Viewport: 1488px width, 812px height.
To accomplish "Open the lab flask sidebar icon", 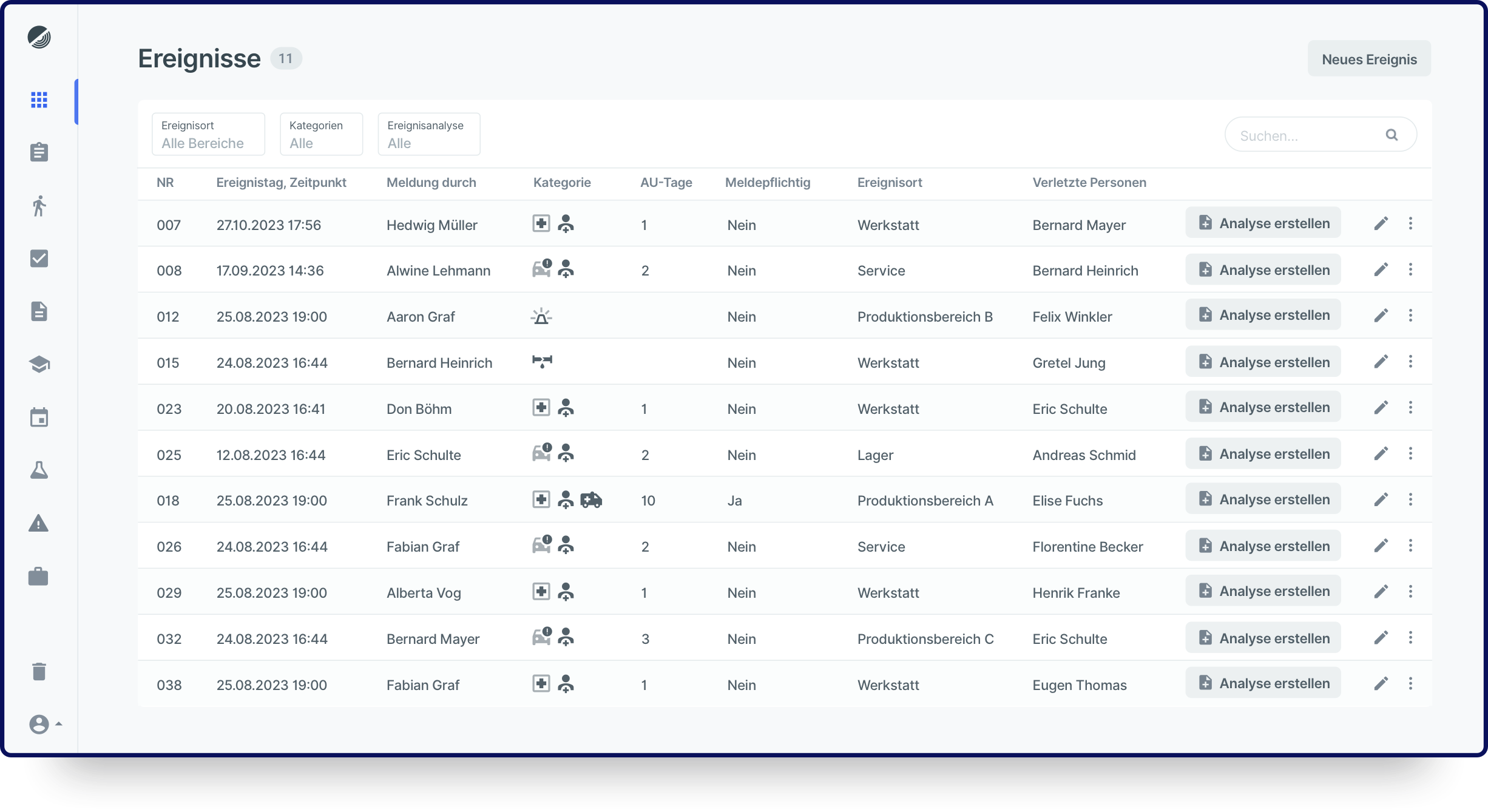I will [39, 470].
